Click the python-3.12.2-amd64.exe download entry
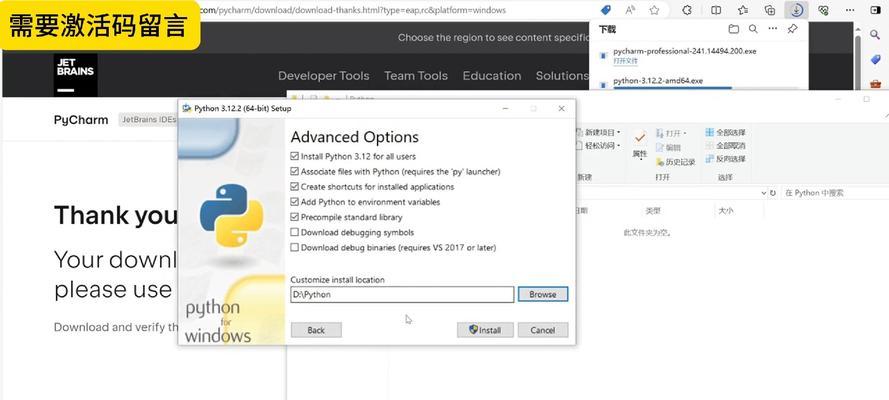The width and height of the screenshot is (889, 400). point(700,83)
